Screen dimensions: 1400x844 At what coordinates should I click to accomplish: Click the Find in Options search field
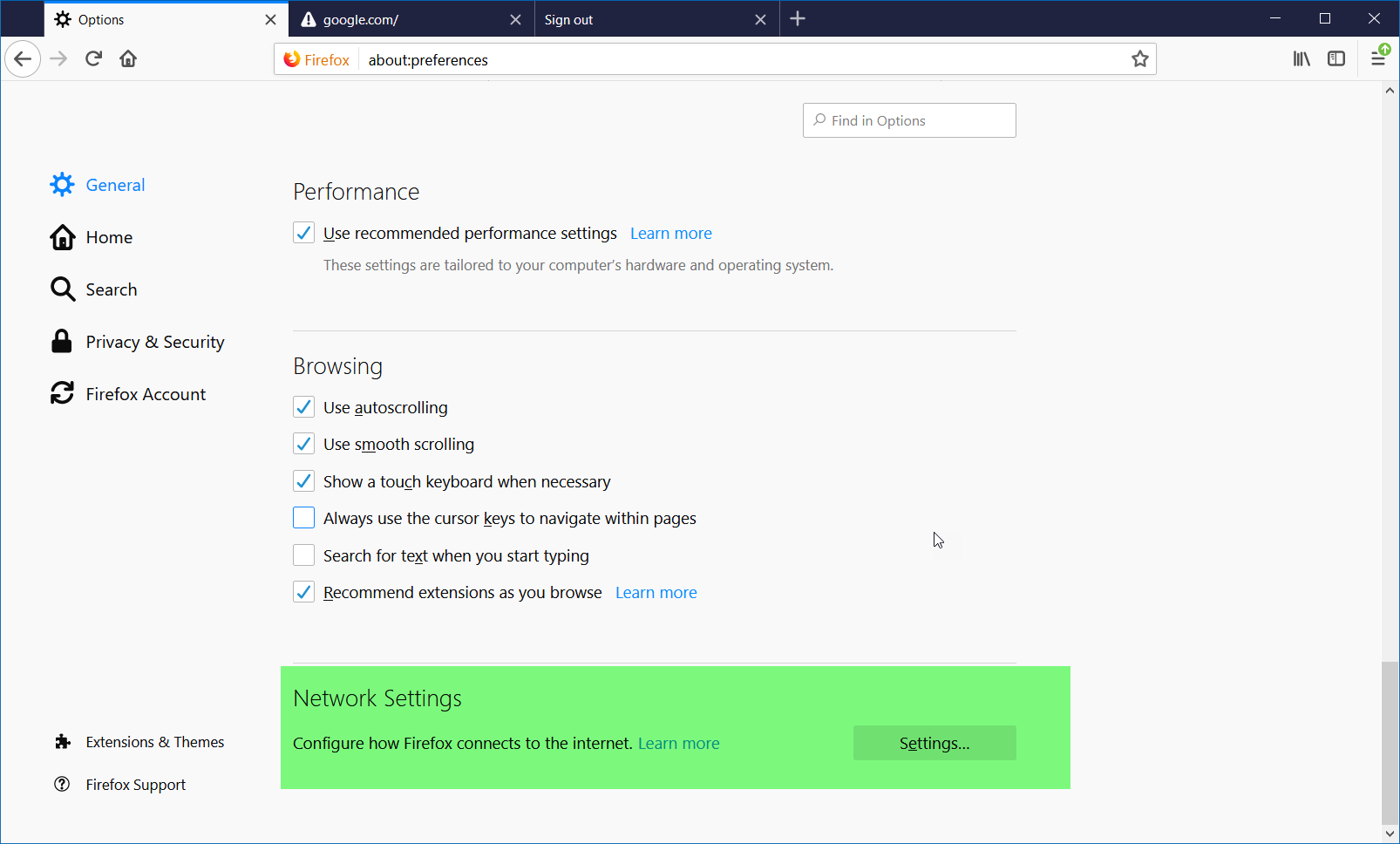[x=909, y=120]
